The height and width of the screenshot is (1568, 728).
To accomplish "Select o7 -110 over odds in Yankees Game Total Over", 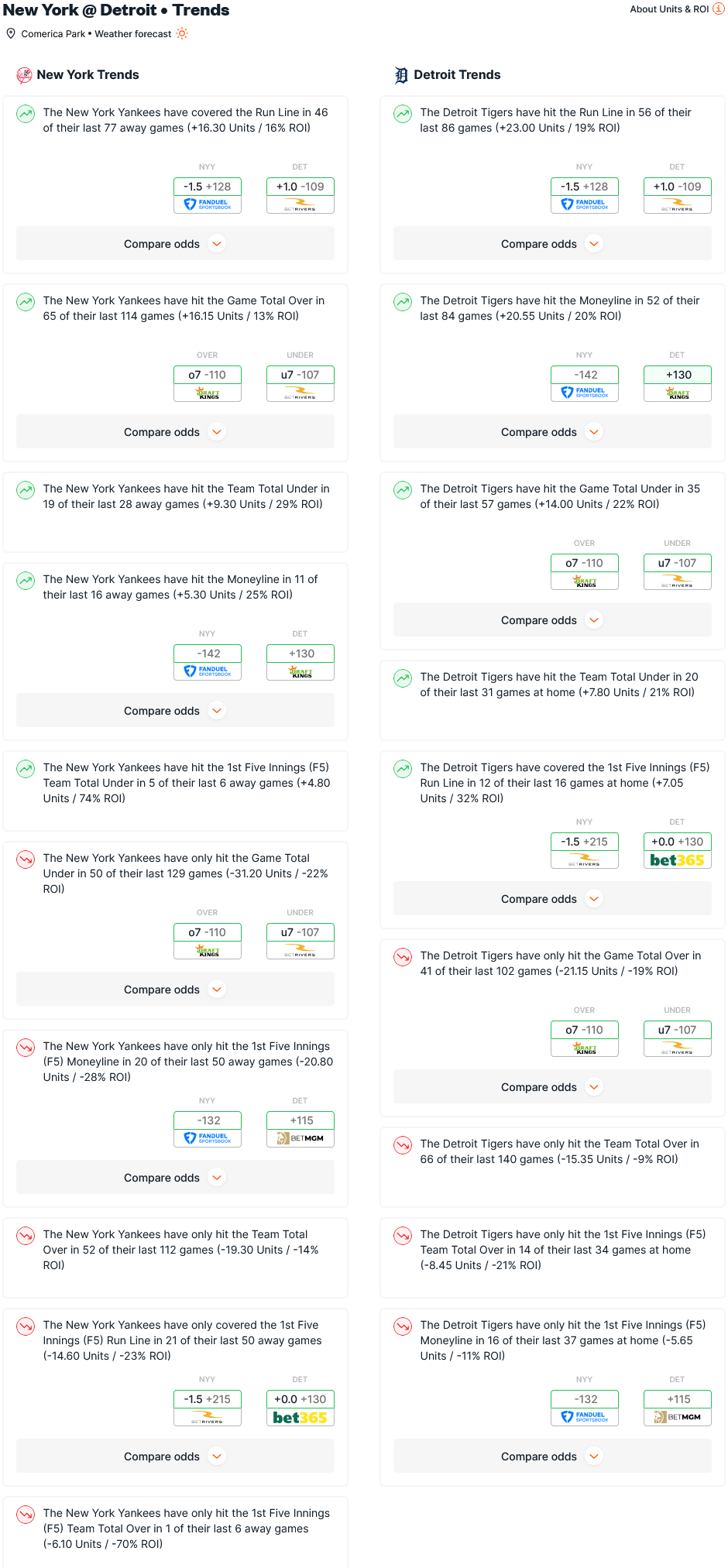I will (x=208, y=383).
